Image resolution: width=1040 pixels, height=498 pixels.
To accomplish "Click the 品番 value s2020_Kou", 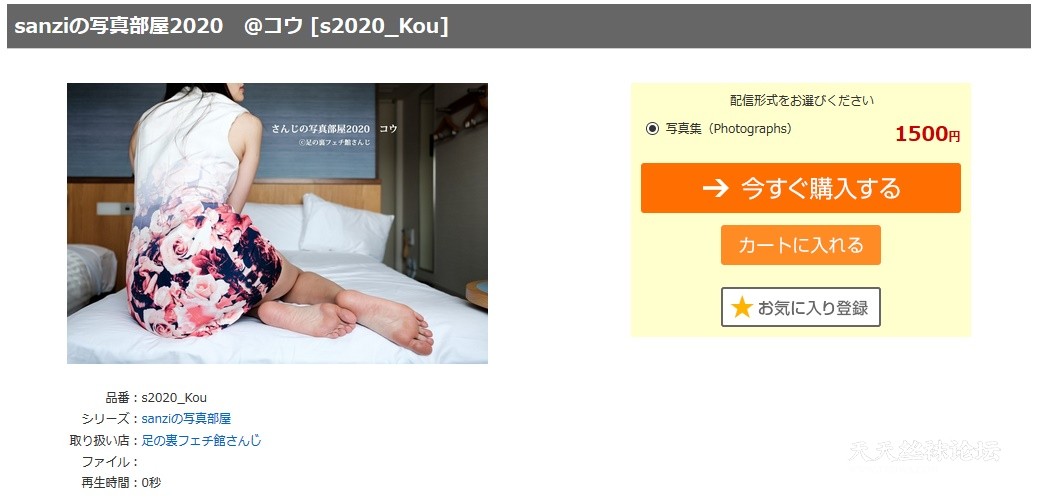I will tap(174, 398).
